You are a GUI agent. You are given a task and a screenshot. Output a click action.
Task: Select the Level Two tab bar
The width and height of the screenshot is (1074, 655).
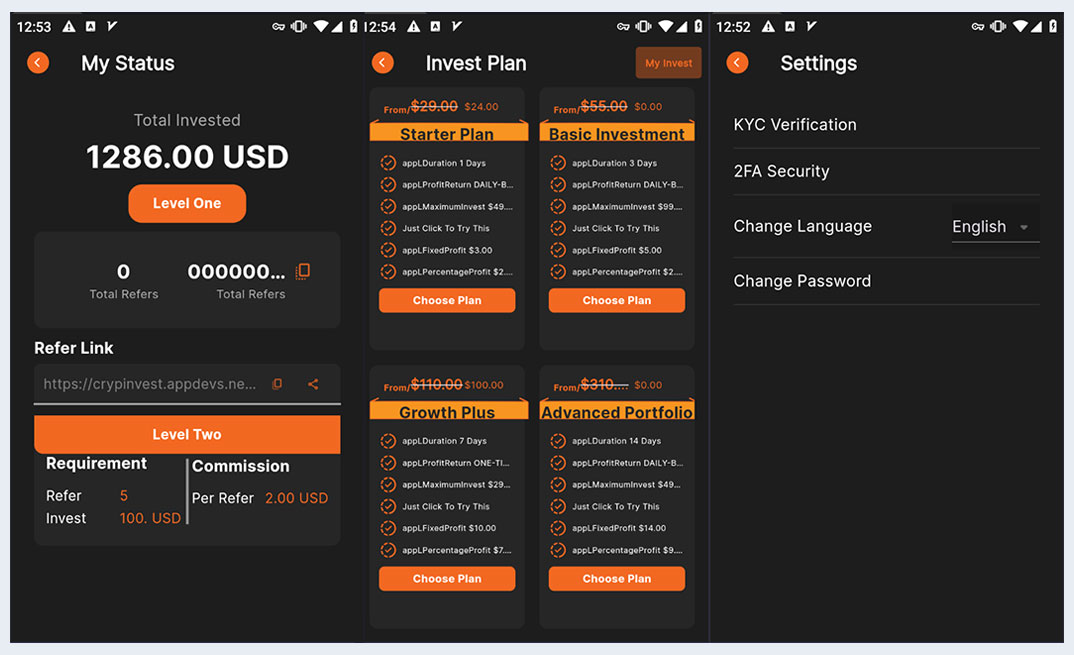coord(187,435)
